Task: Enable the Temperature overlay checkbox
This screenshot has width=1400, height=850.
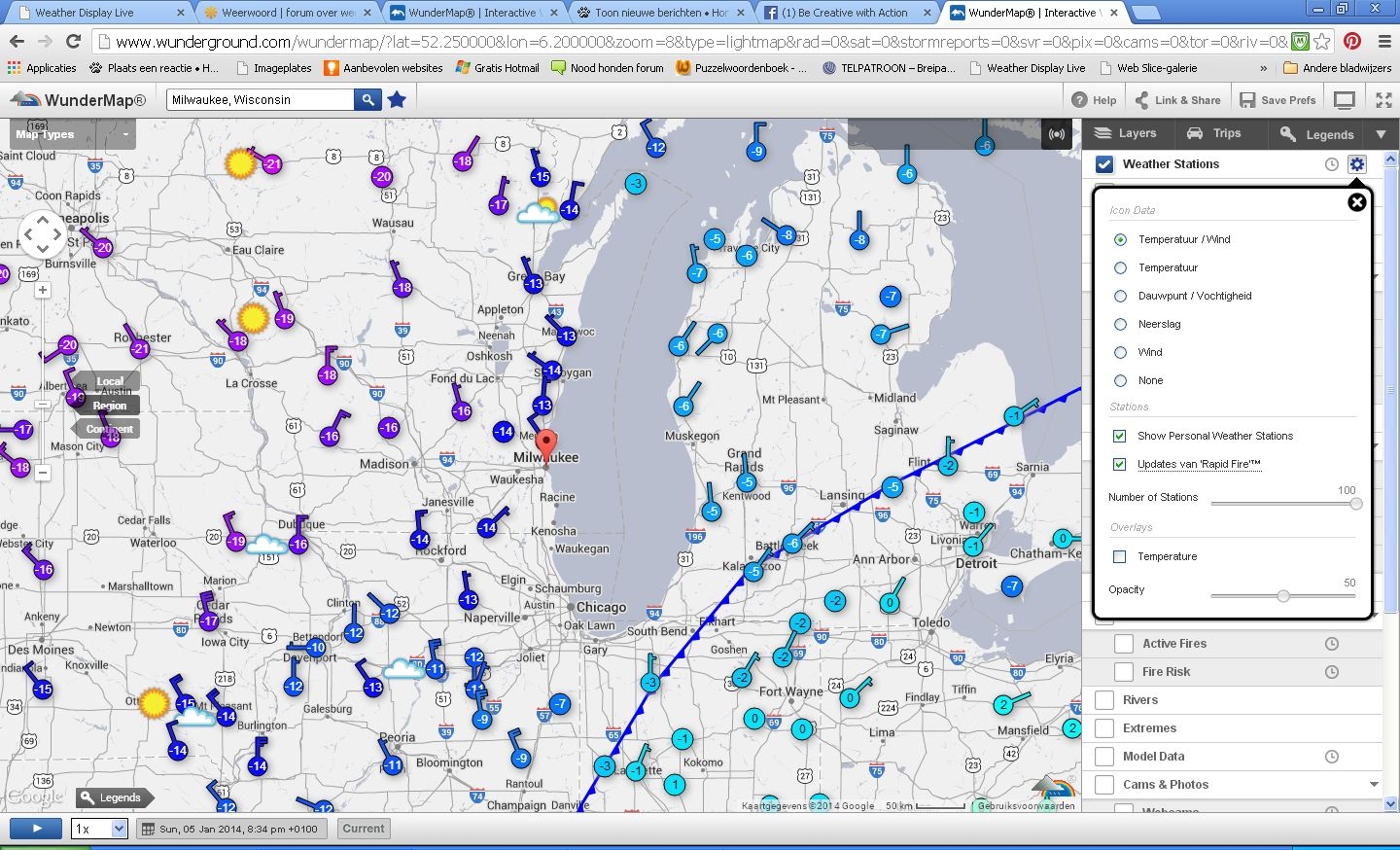Action: pos(1119,556)
